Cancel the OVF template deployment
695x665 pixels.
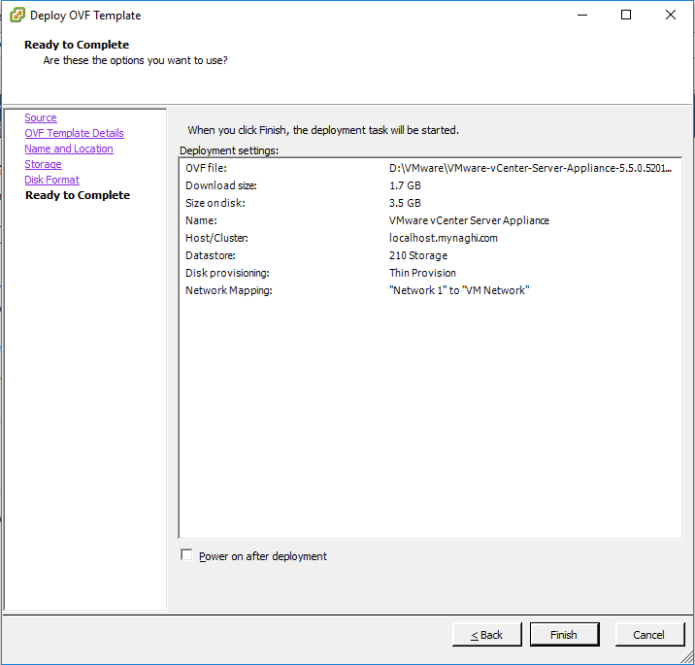[648, 635]
